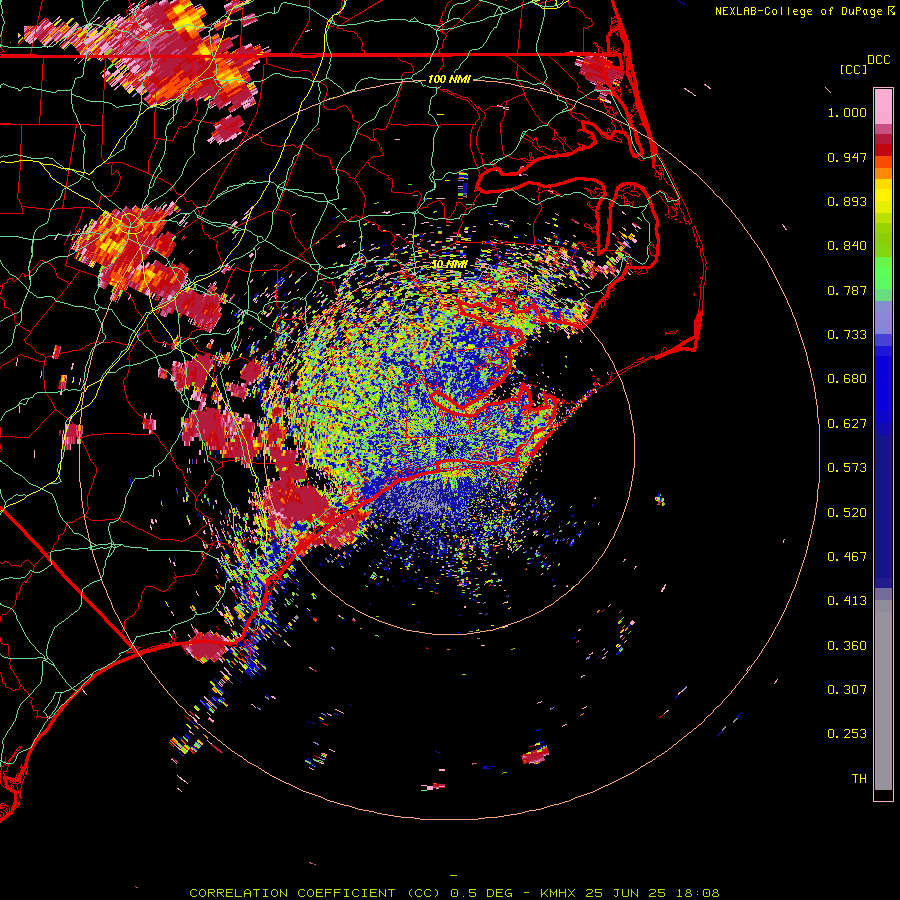
Task: Pick the bright green band in the colorbar
Action: coord(883,273)
